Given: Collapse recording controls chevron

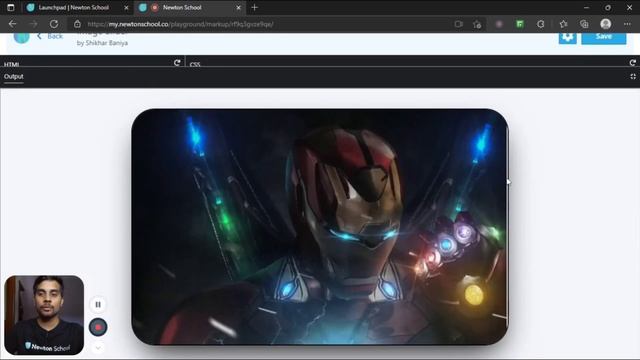Looking at the screenshot, I should 98,348.
